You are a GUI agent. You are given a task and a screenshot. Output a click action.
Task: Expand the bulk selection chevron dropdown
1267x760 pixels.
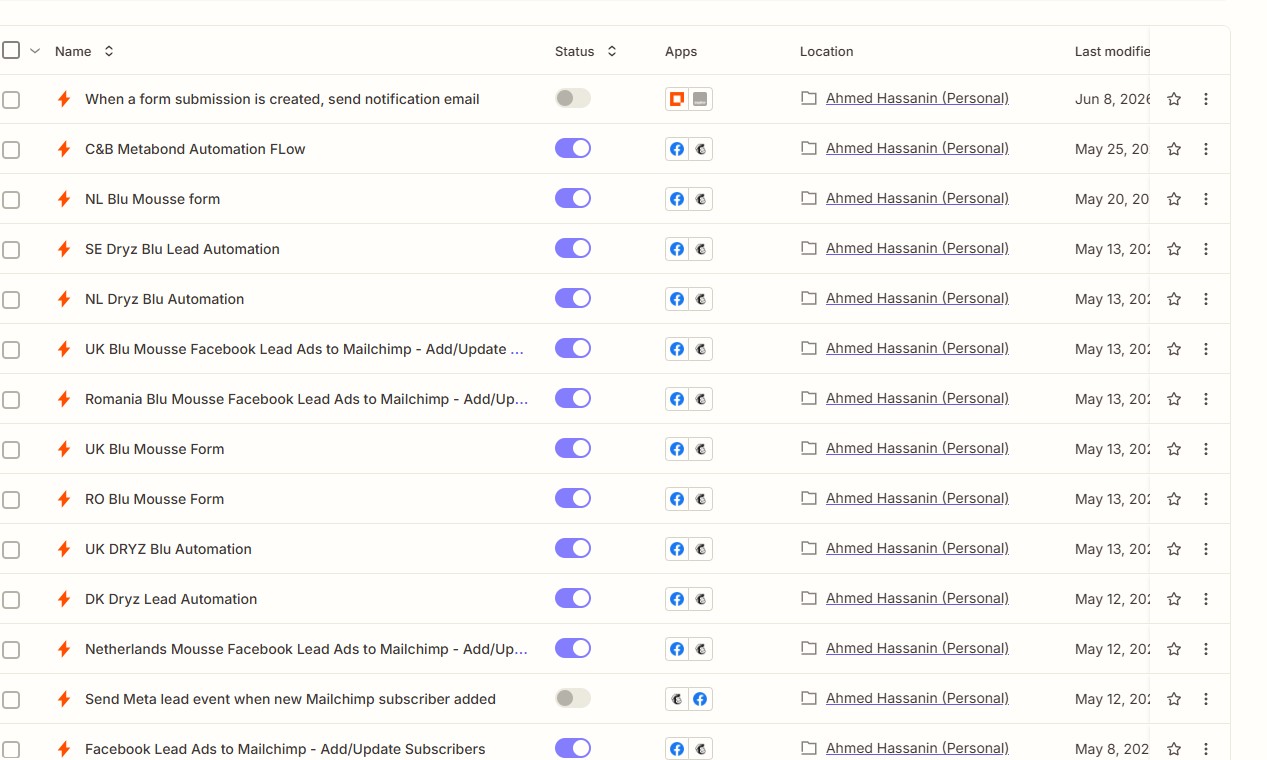[x=35, y=51]
